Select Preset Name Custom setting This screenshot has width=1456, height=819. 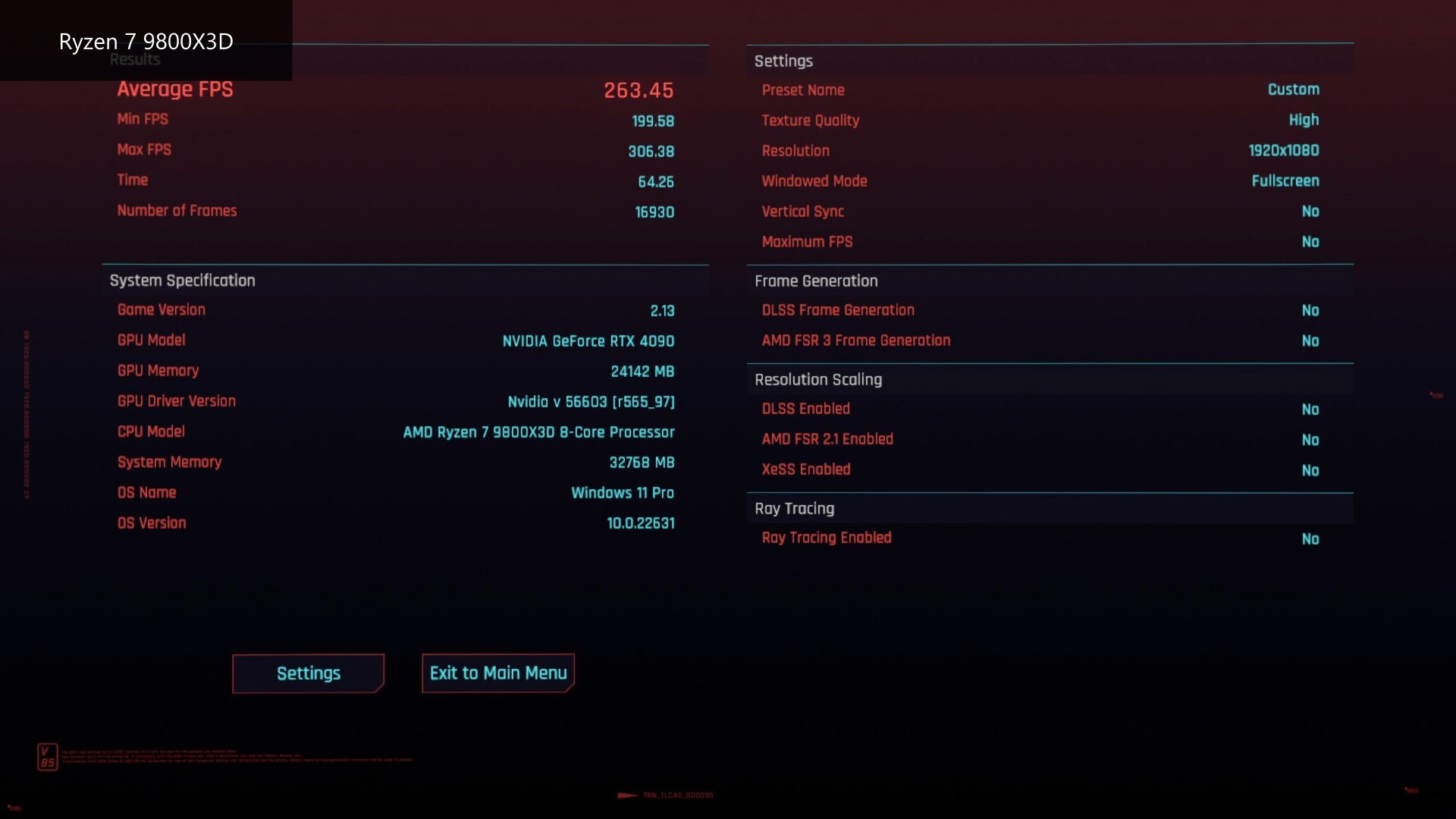(1294, 90)
